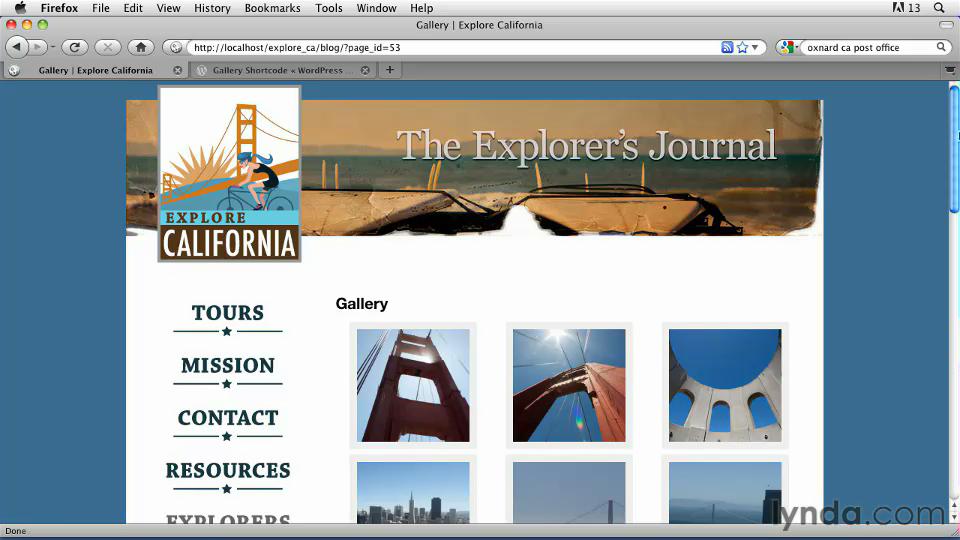Open the CONTACT navigation link
The width and height of the screenshot is (960, 540).
(x=228, y=418)
